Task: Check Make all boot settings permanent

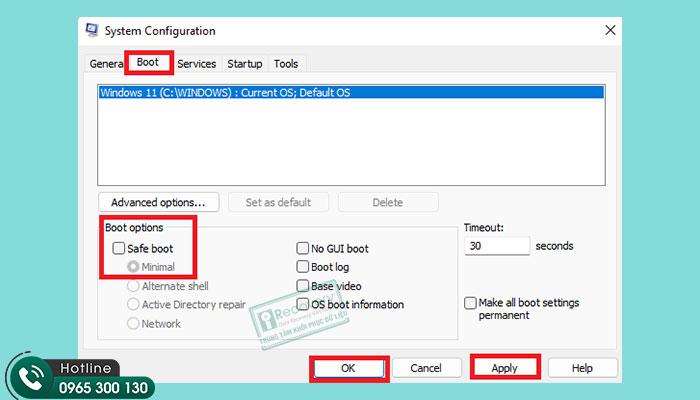Action: pyautogui.click(x=470, y=303)
